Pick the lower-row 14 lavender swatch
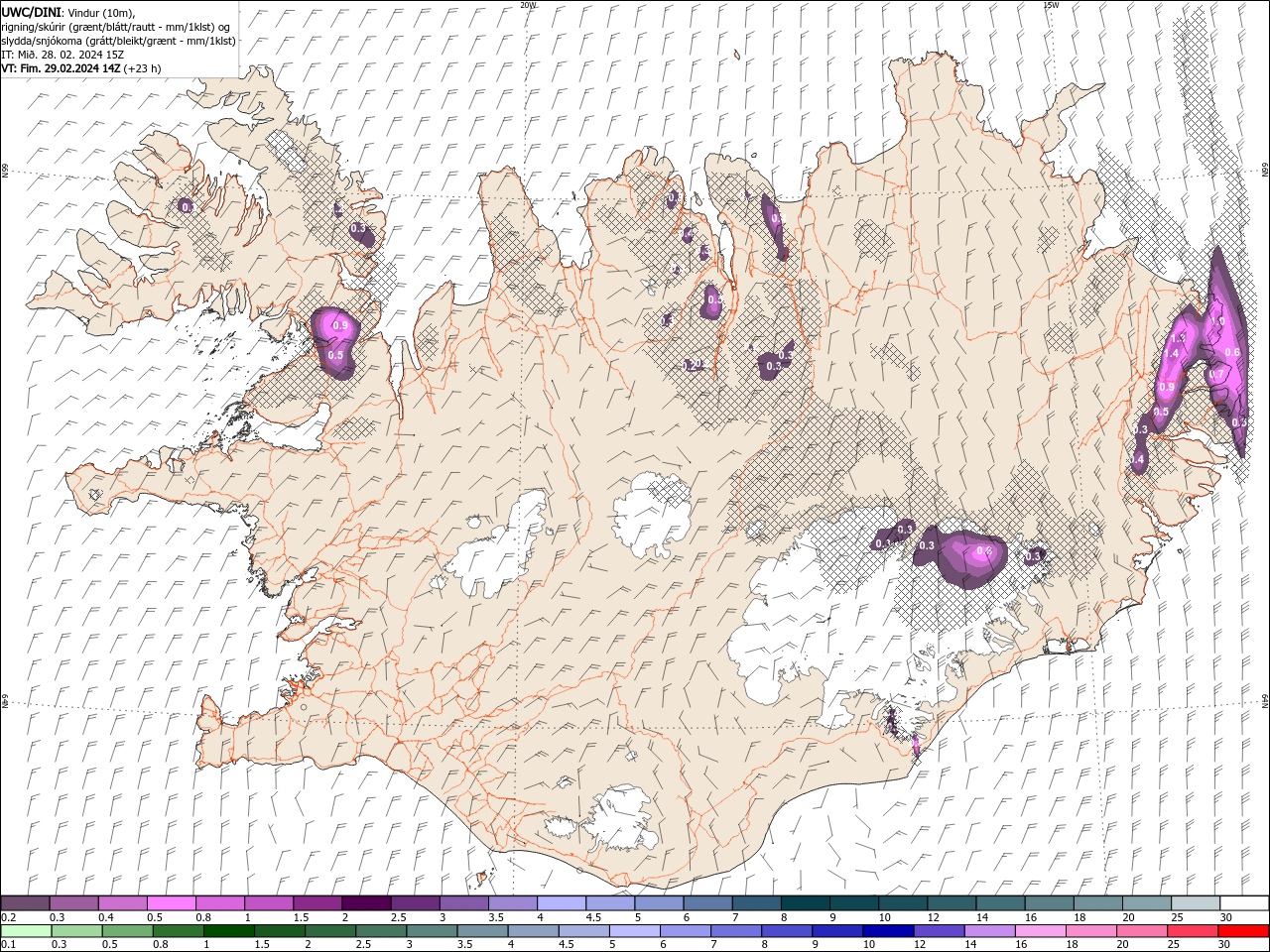Image resolution: width=1270 pixels, height=952 pixels. 989,931
